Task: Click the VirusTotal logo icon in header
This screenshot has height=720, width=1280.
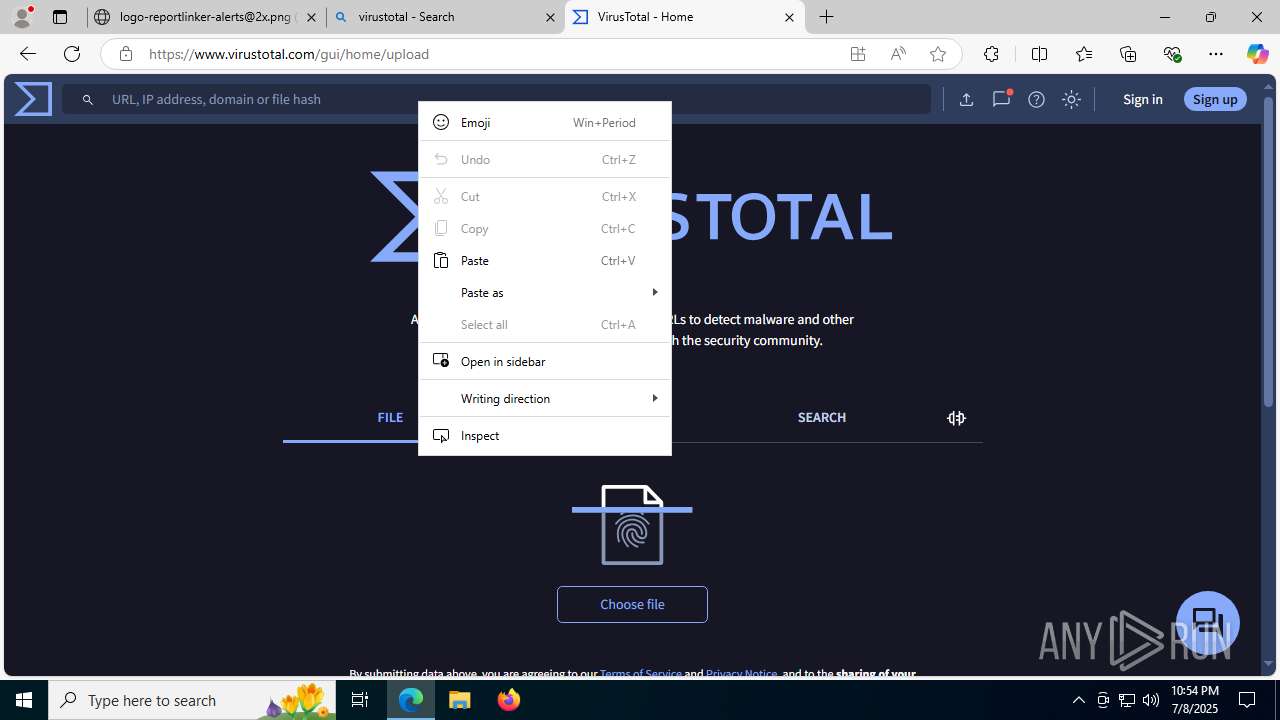Action: tap(33, 99)
